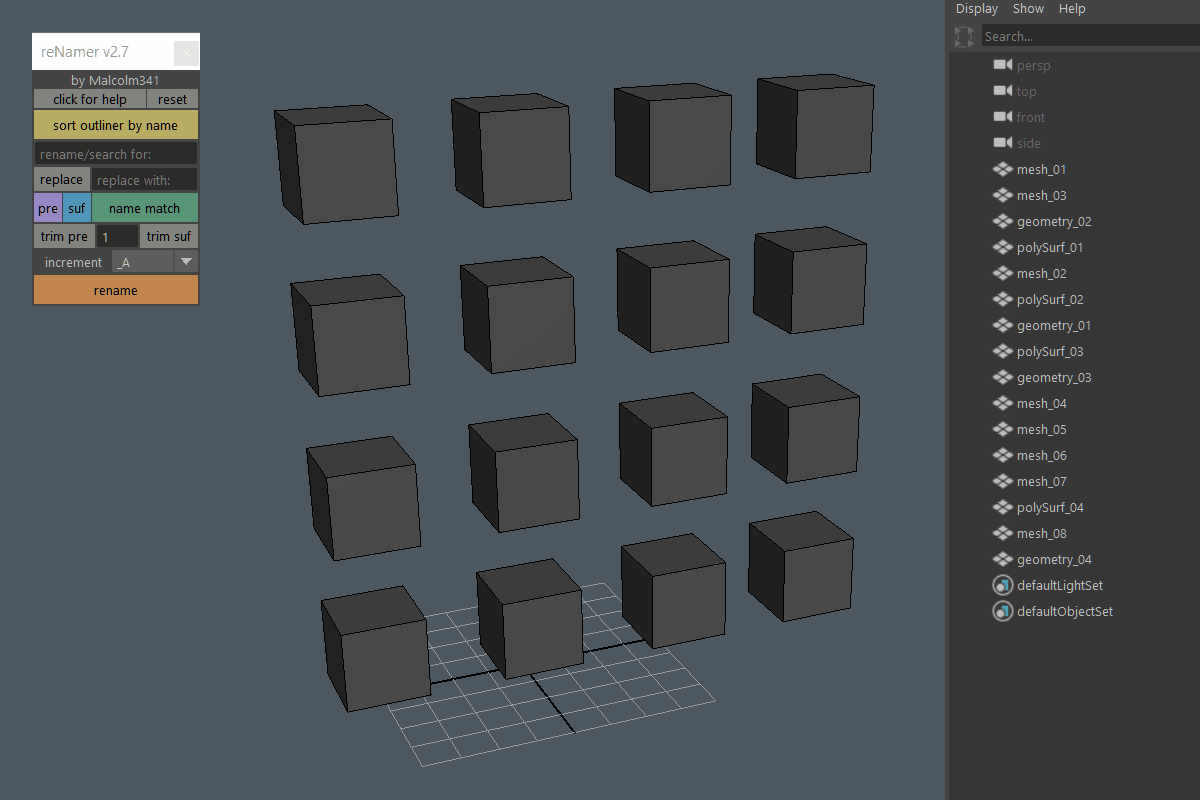This screenshot has height=800, width=1200.
Task: Focus the 'rename/search for' field
Action: click(x=116, y=154)
